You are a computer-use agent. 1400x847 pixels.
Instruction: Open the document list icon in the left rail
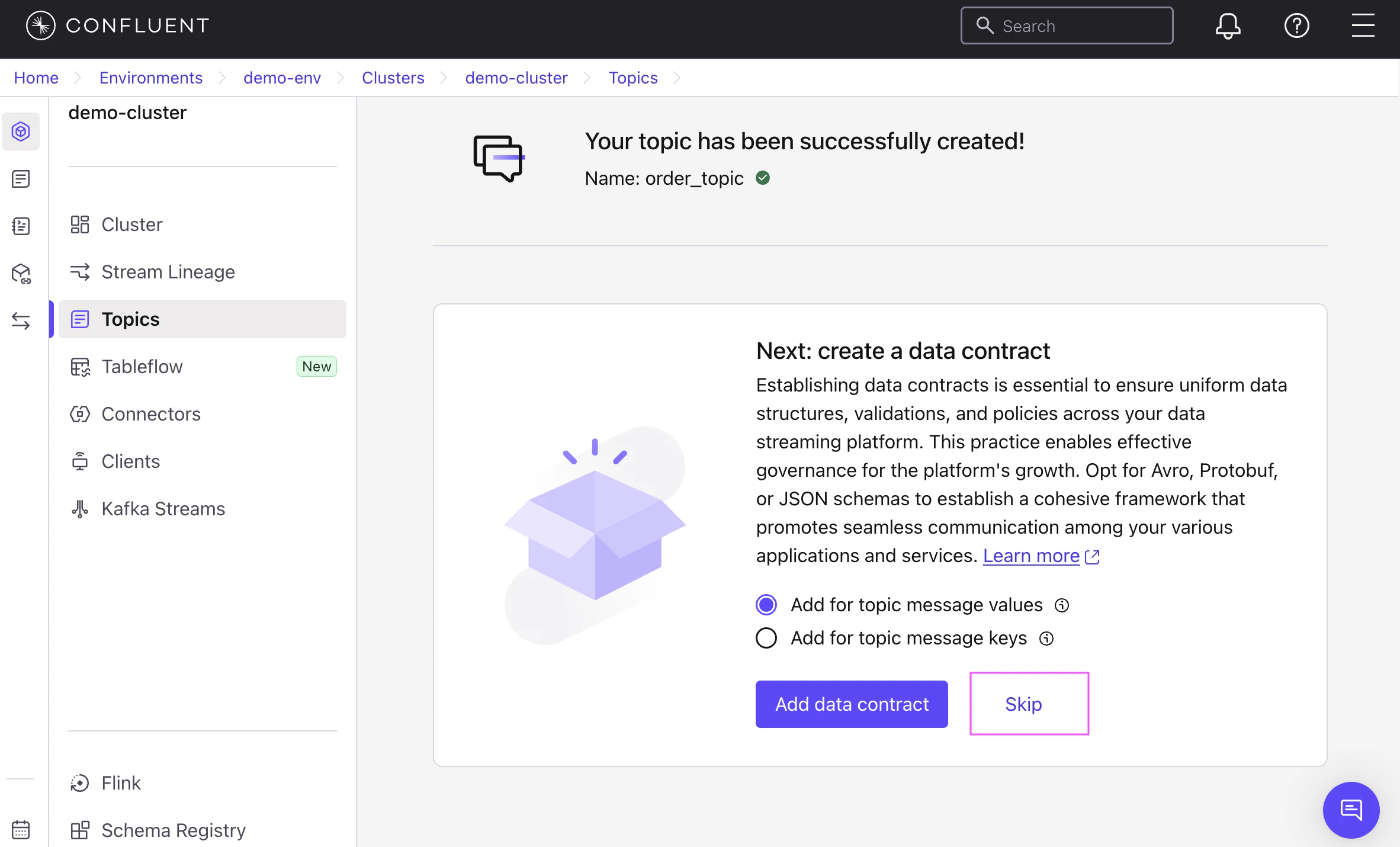coord(21,179)
